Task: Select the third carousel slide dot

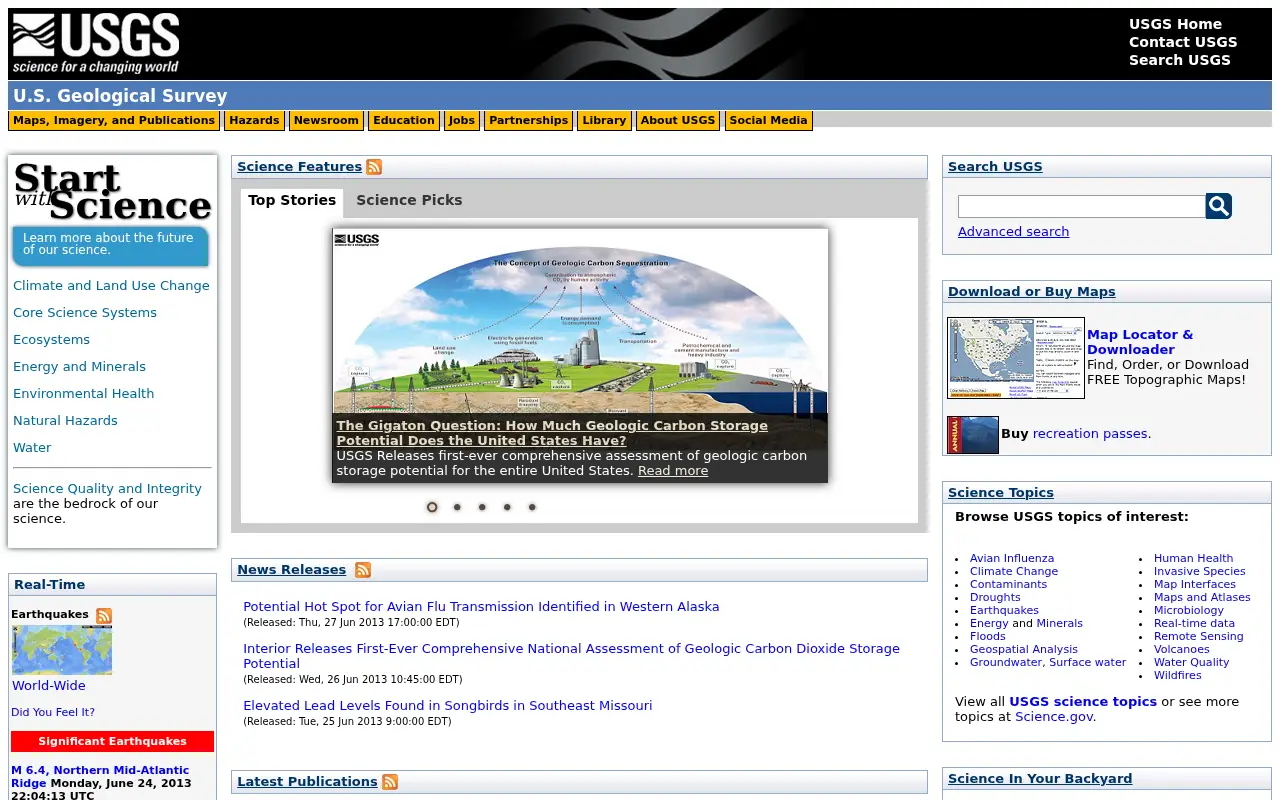Action: pyautogui.click(x=482, y=507)
